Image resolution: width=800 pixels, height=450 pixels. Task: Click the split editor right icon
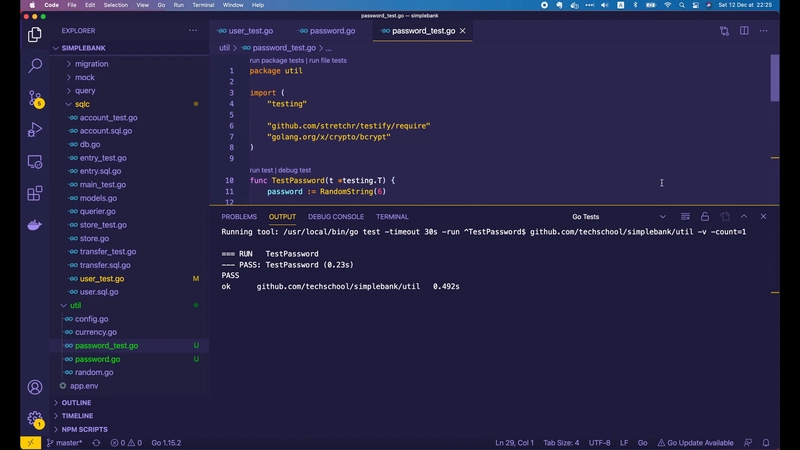[744, 31]
